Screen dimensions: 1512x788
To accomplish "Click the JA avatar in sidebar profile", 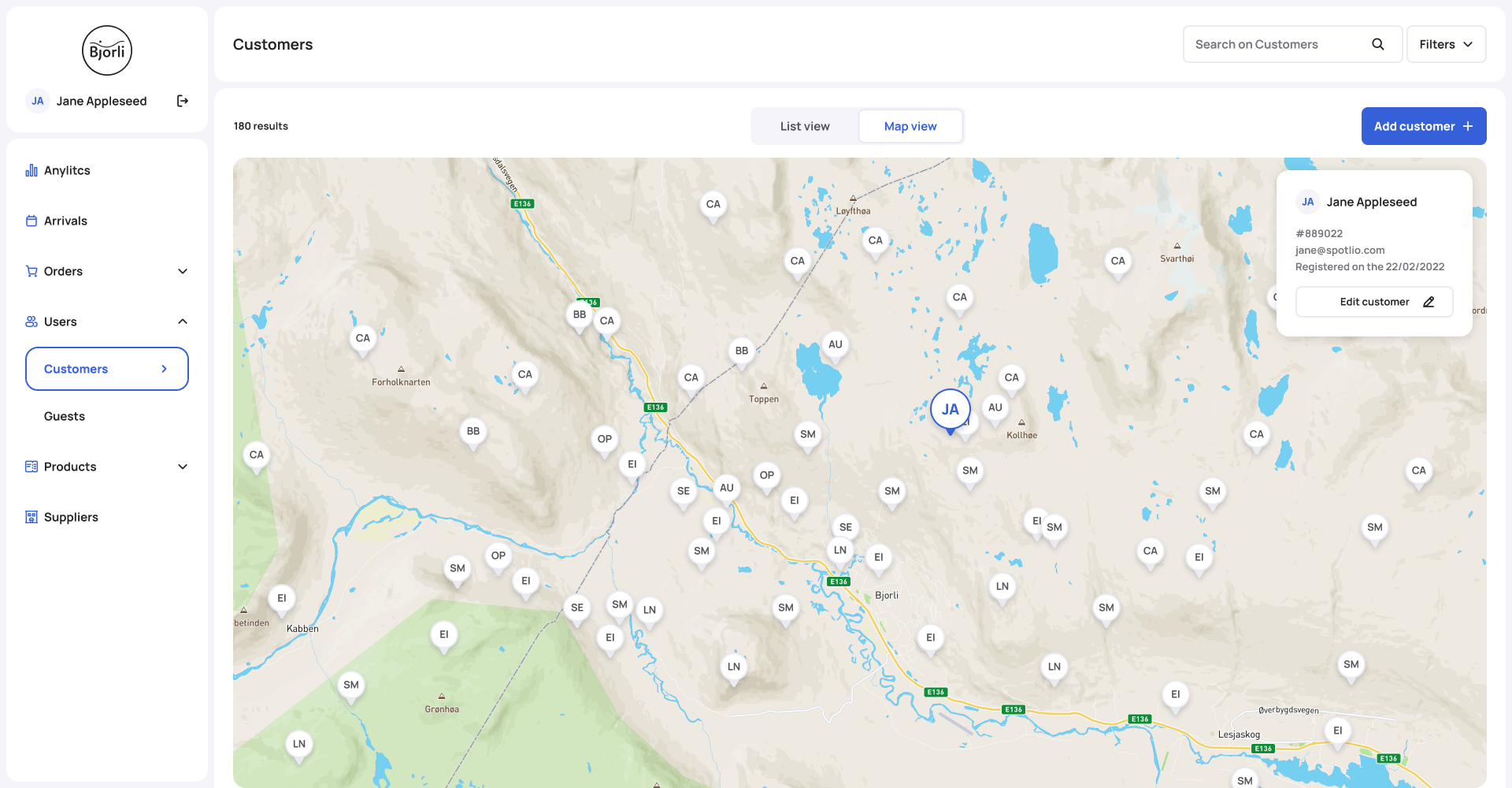I will (38, 101).
